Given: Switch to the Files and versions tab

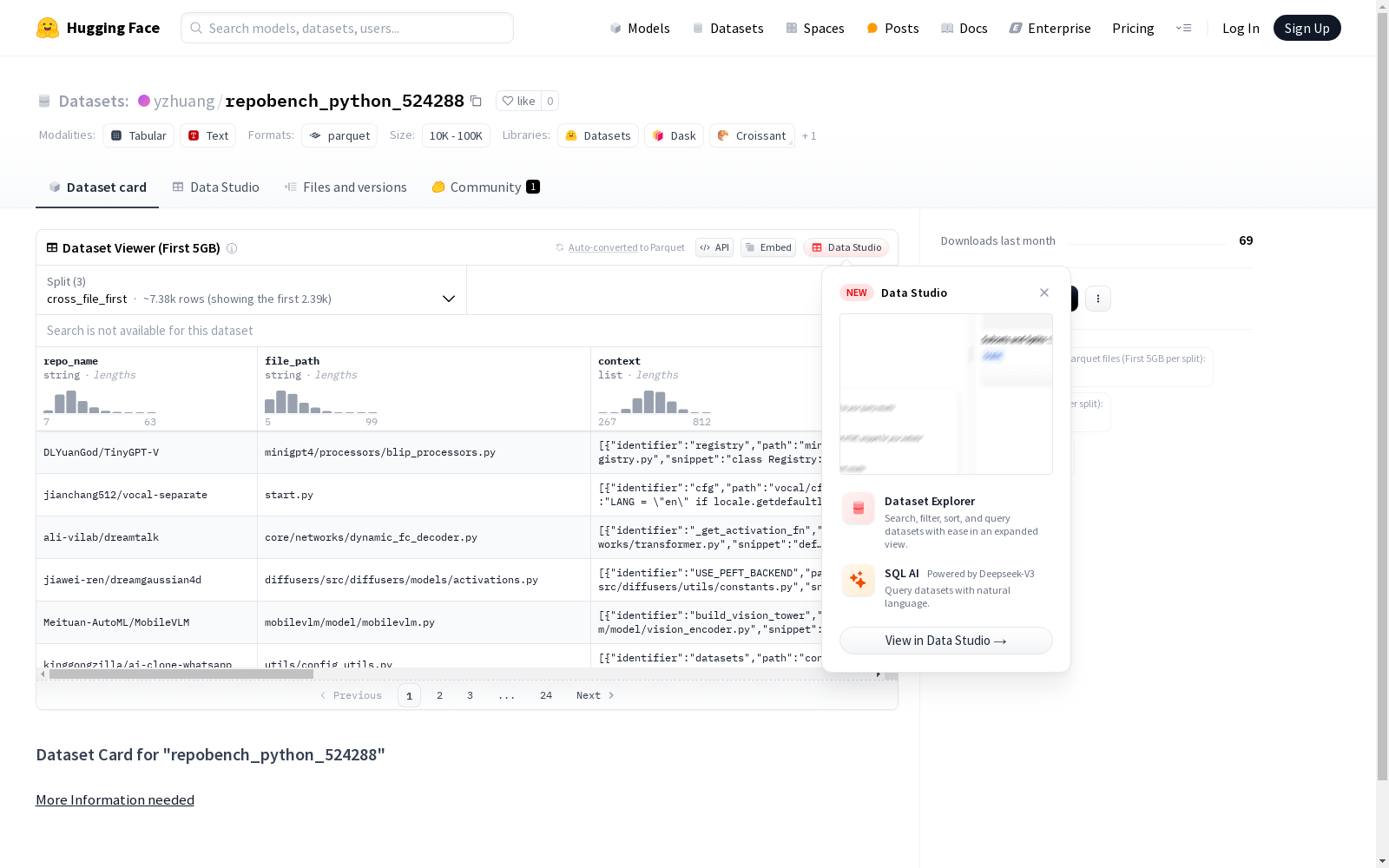Looking at the screenshot, I should 346,187.
